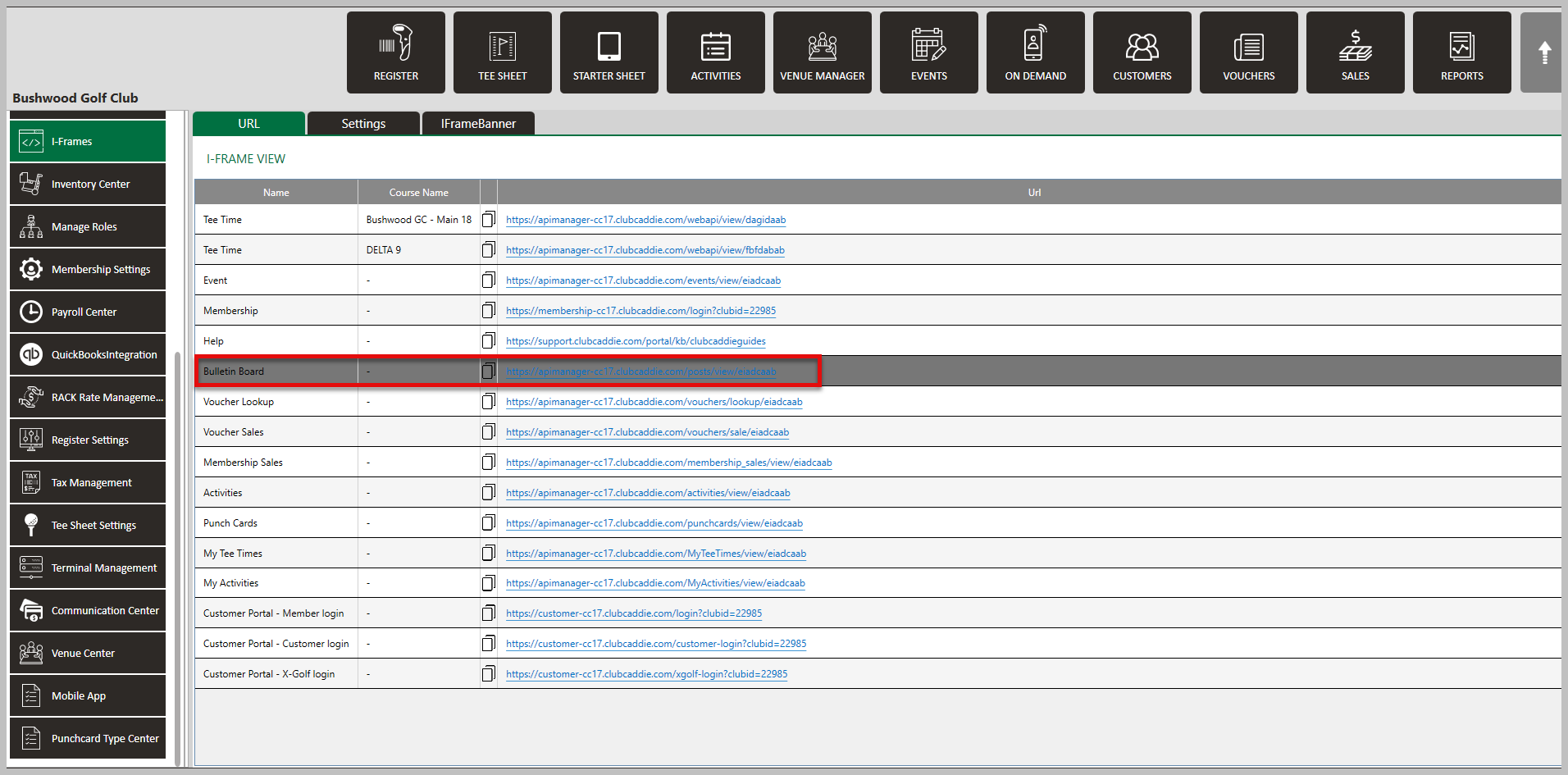Copy the Bulletin Board URL

pyautogui.click(x=488, y=371)
